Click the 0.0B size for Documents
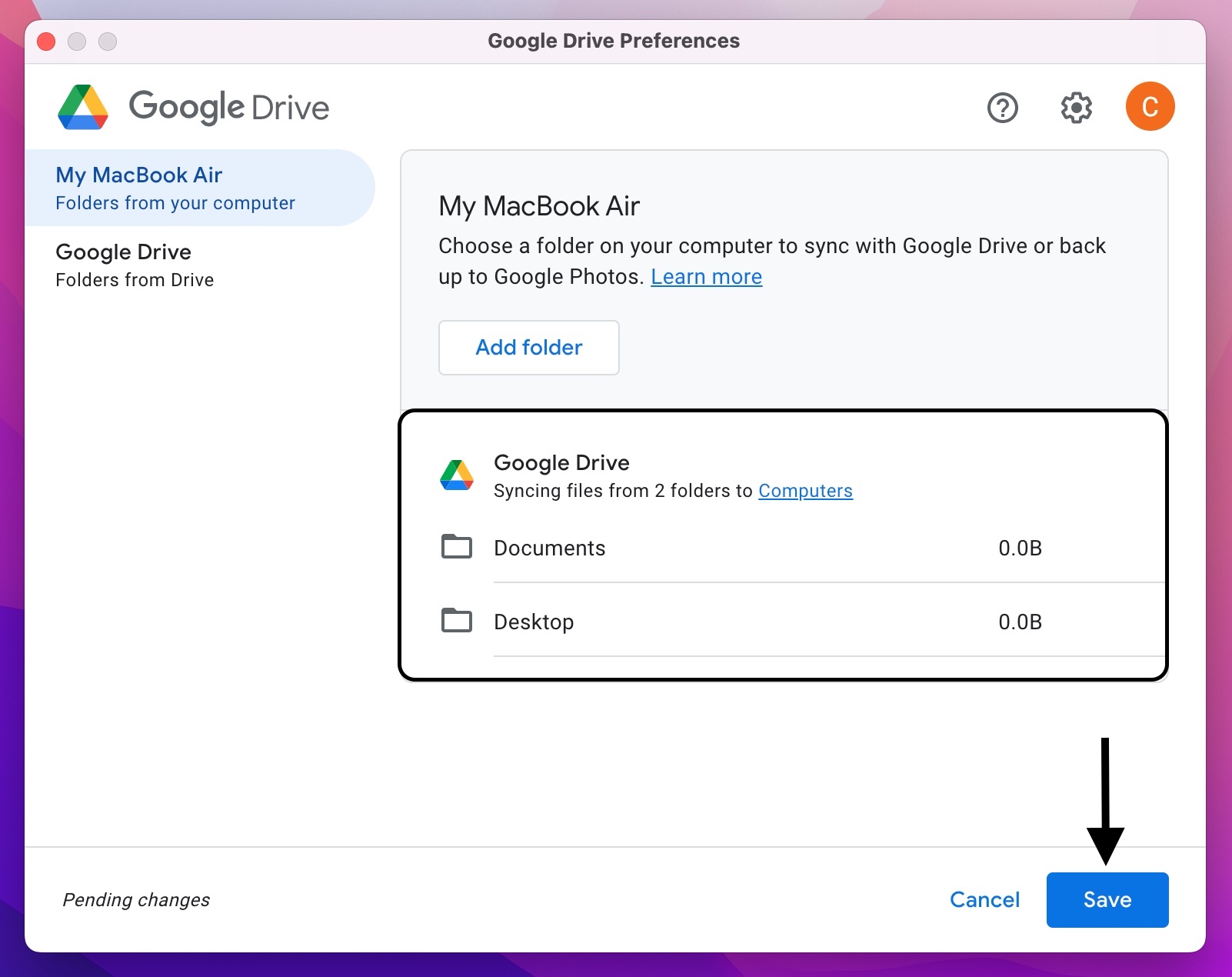 coord(1020,548)
